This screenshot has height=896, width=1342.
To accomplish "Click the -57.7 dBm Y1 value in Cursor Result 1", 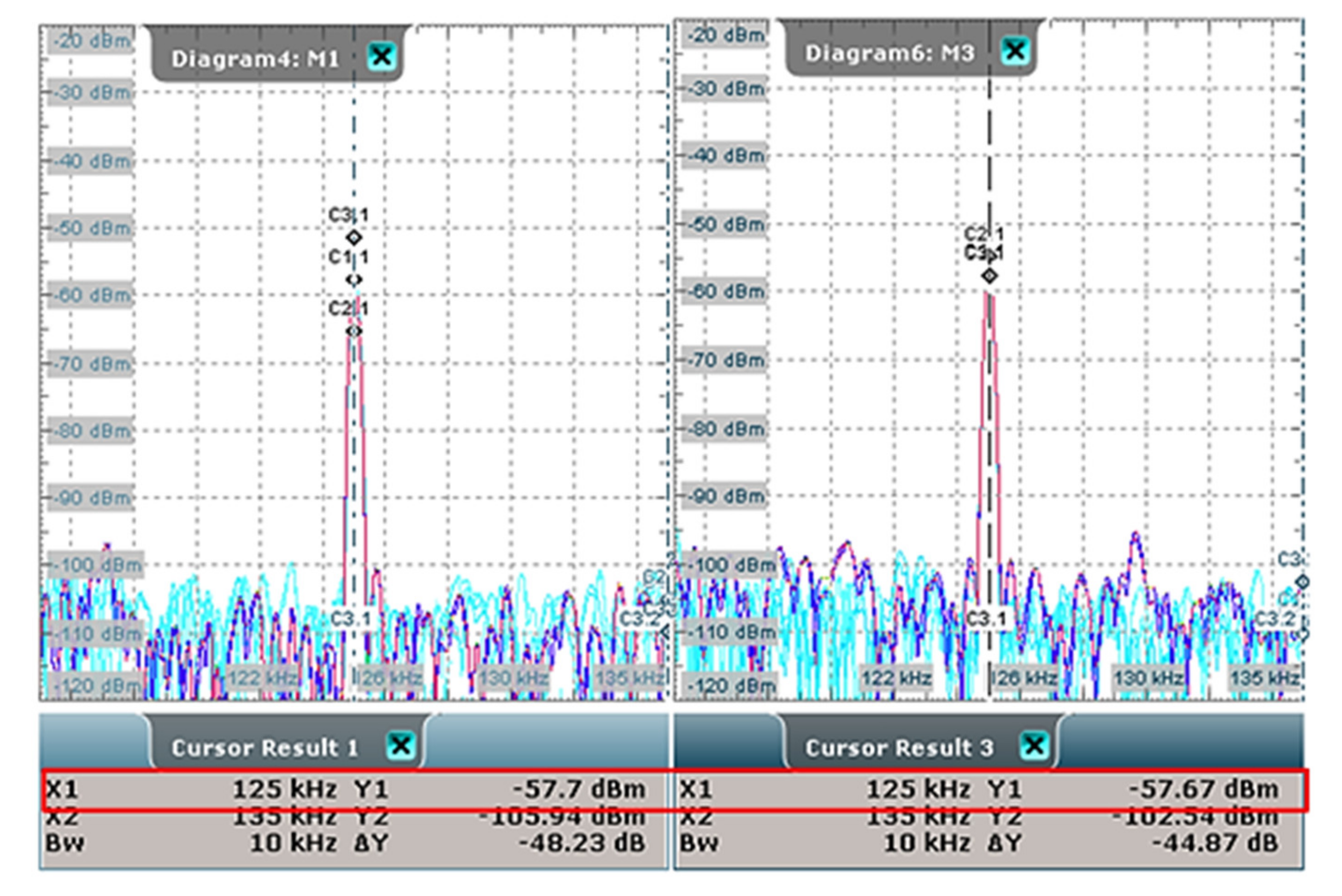I will pyautogui.click(x=579, y=789).
